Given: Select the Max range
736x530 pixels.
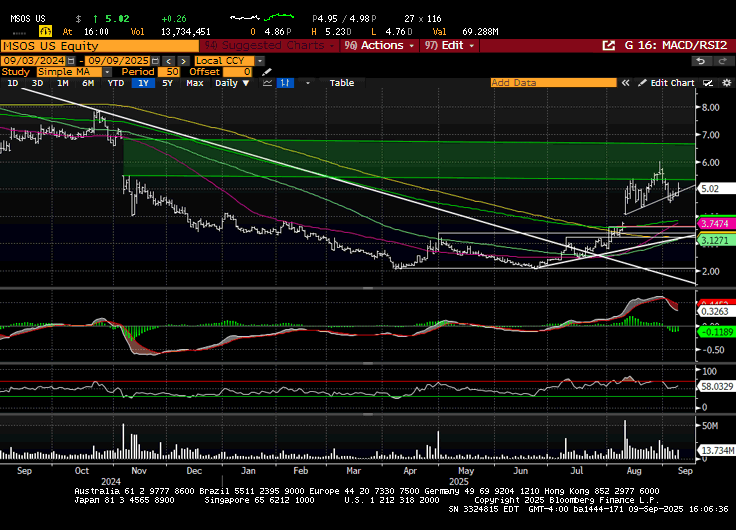Looking at the screenshot, I should 195,83.
